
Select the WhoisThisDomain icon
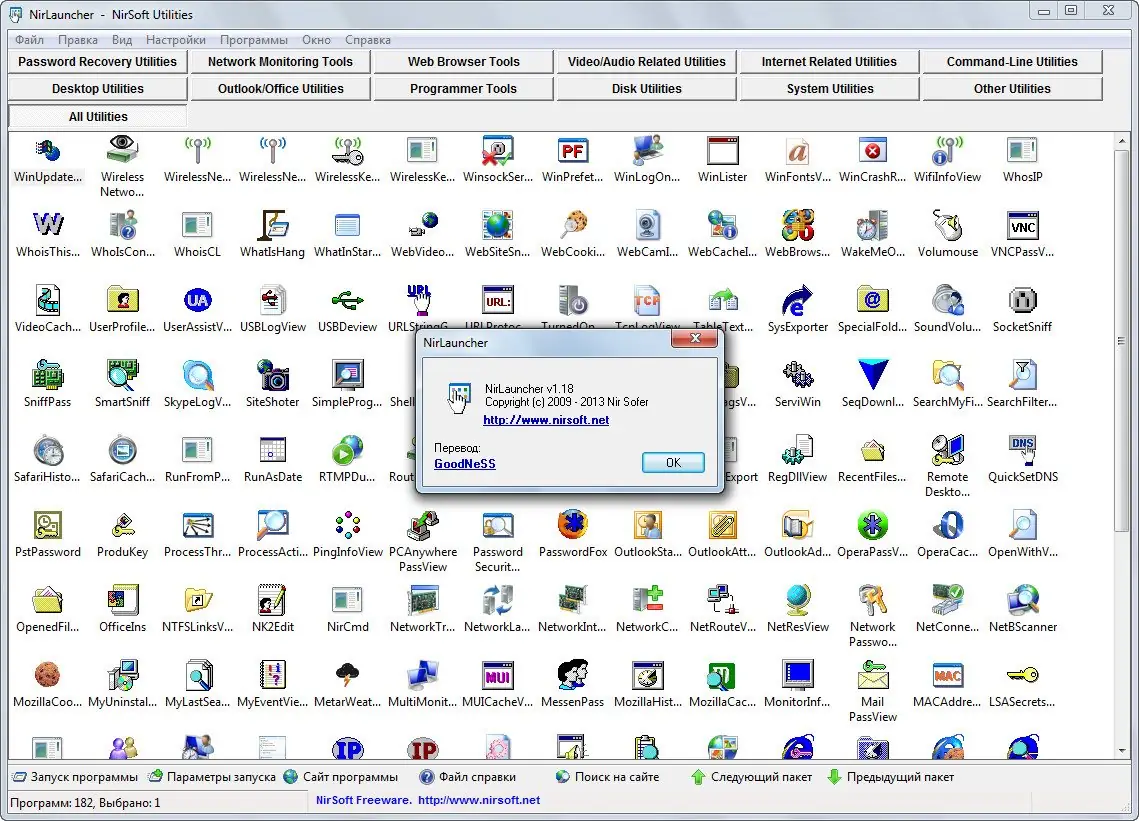click(48, 225)
